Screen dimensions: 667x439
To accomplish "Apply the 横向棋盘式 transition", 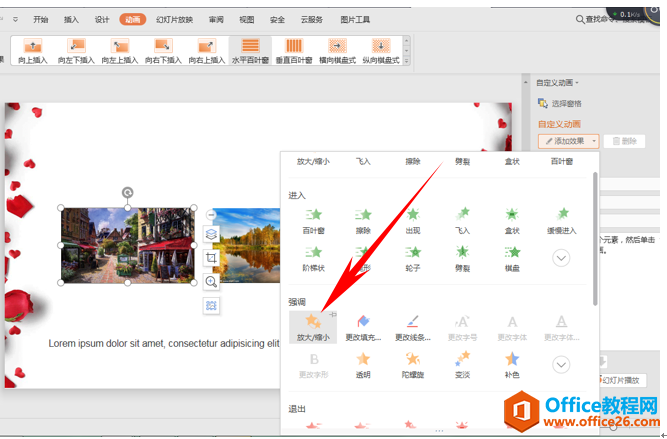I will coord(337,51).
